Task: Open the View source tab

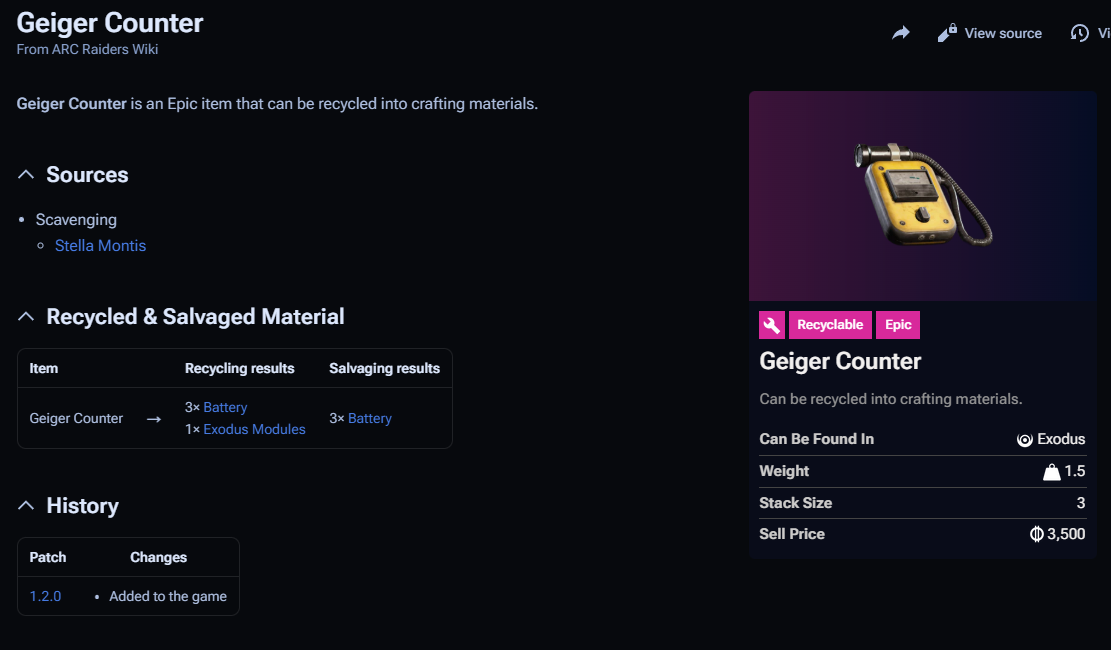Action: (1003, 33)
